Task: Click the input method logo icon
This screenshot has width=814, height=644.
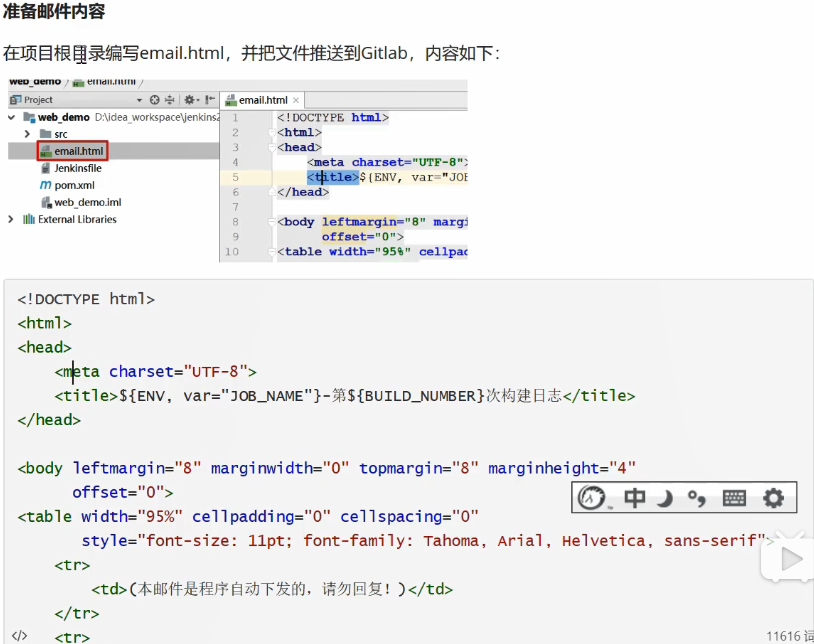Action: click(x=591, y=498)
